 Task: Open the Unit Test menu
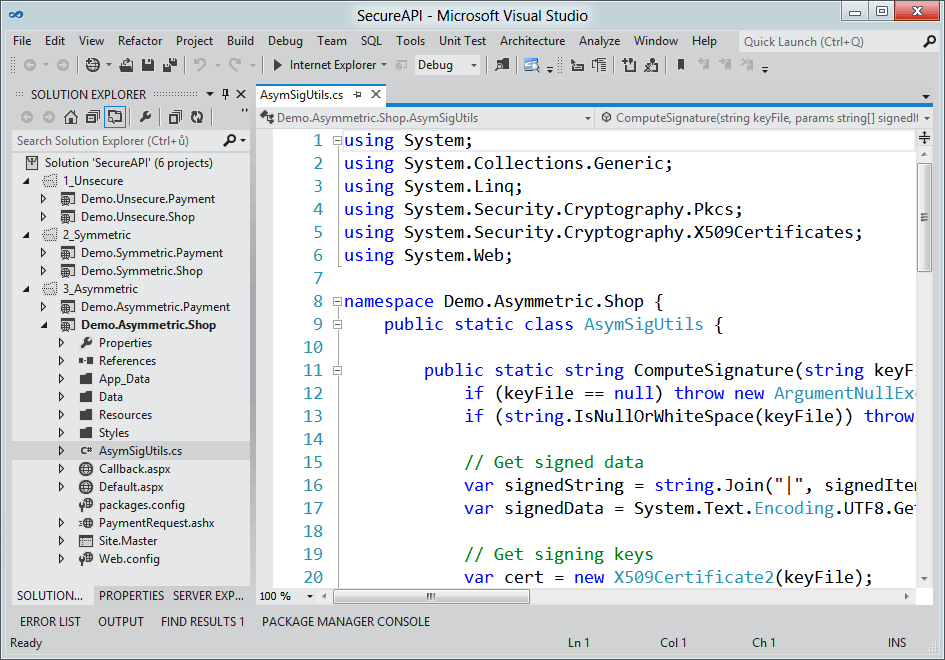pos(462,41)
